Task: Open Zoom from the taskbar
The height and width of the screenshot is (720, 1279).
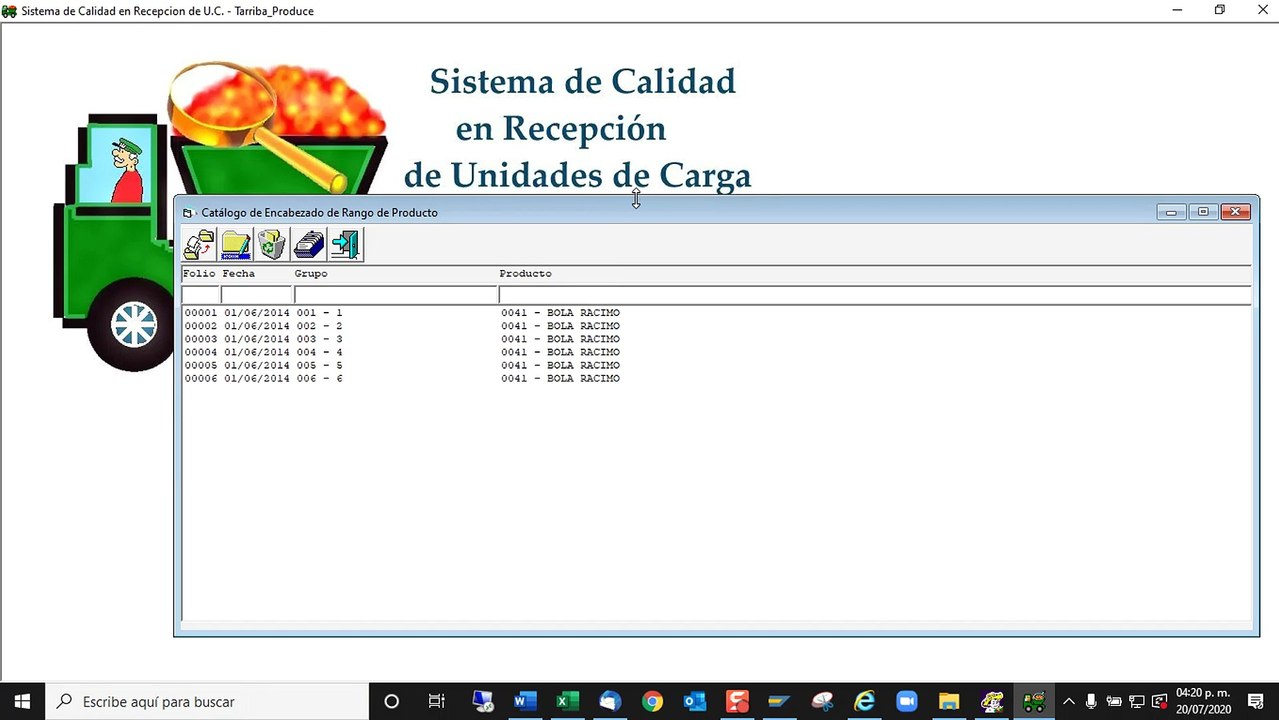Action: click(907, 702)
